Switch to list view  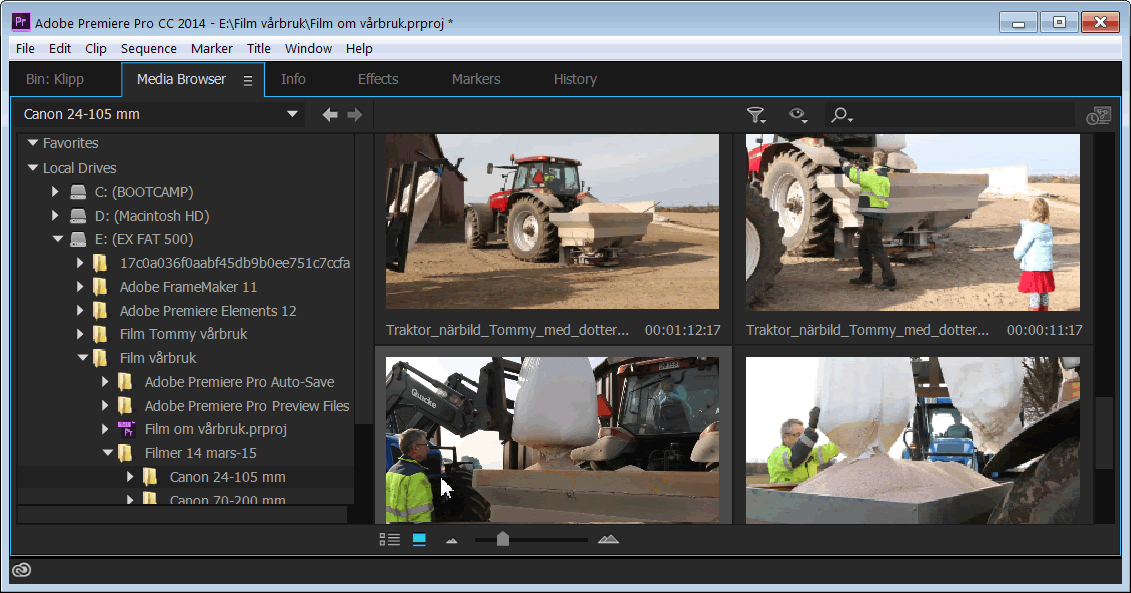[x=390, y=540]
